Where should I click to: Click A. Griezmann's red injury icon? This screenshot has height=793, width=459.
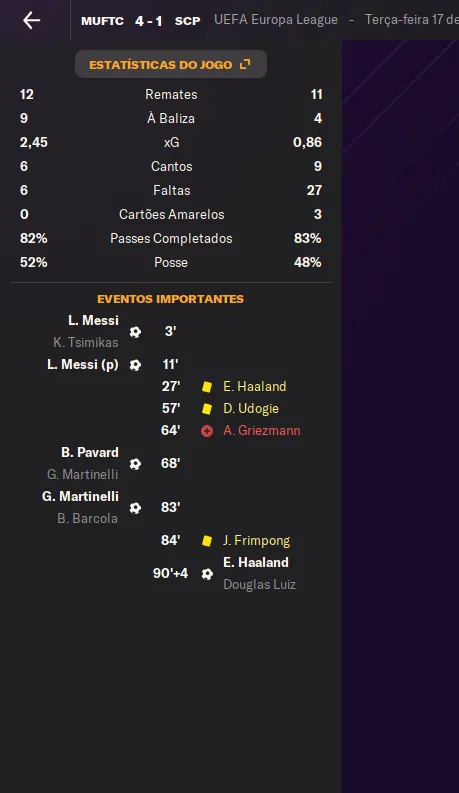207,431
